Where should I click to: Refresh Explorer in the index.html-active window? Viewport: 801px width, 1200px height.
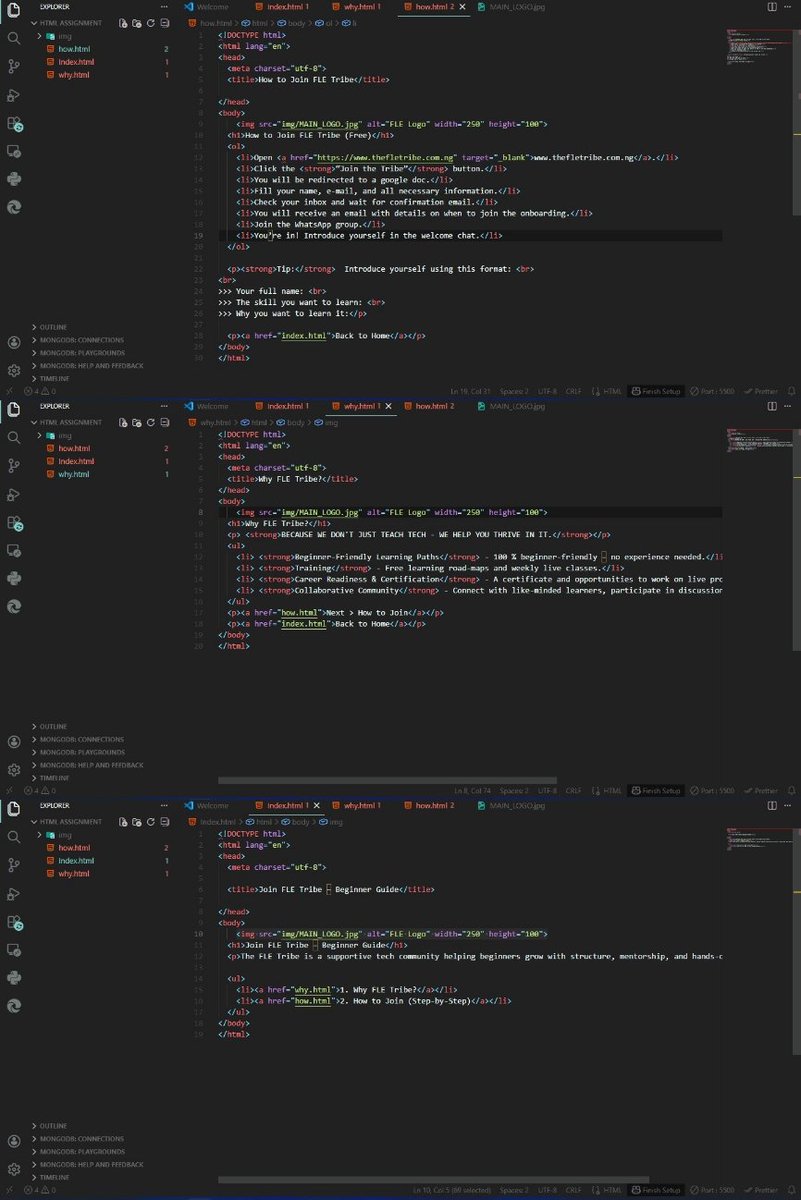click(150, 821)
